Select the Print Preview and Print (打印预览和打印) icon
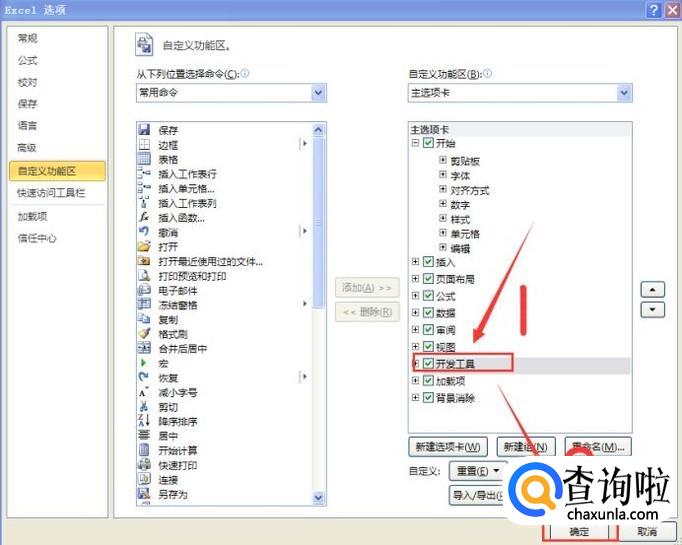682x545 pixels. tap(144, 275)
